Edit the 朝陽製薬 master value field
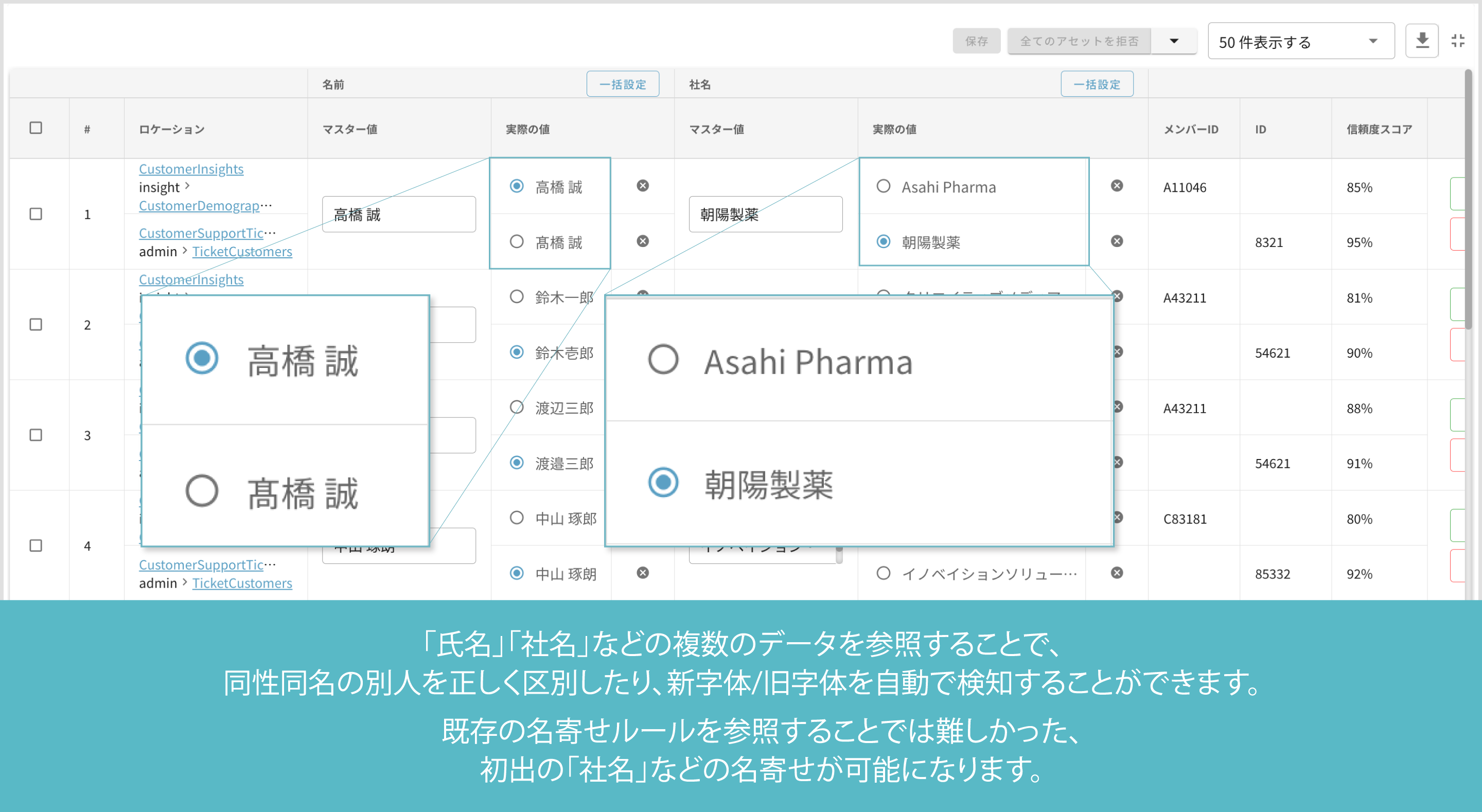Screen dimensions: 1482x812 (765, 214)
